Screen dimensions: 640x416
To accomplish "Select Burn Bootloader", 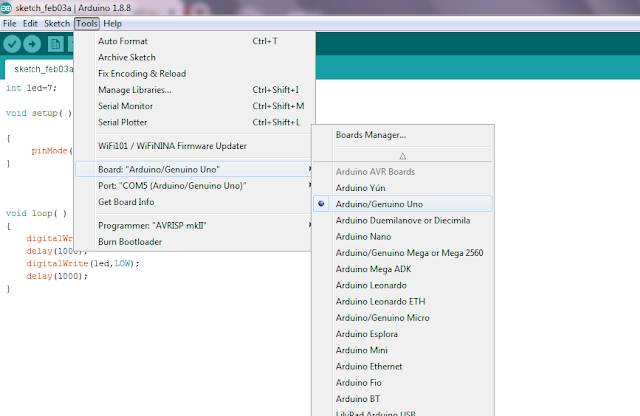I will 194,242.
